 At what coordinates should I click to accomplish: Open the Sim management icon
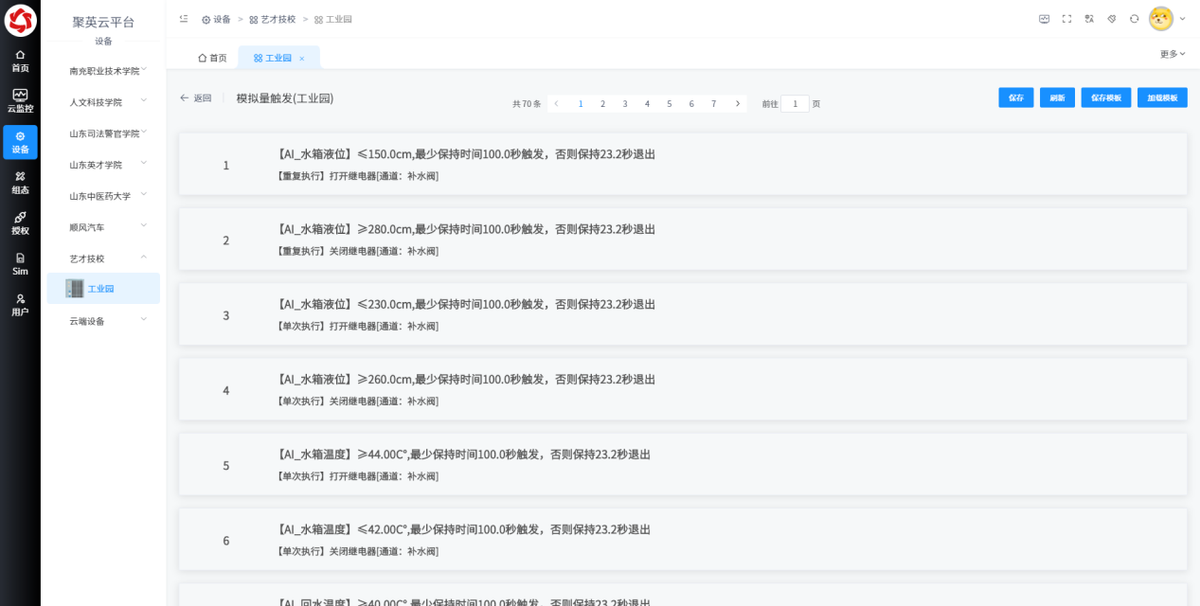[x=20, y=263]
